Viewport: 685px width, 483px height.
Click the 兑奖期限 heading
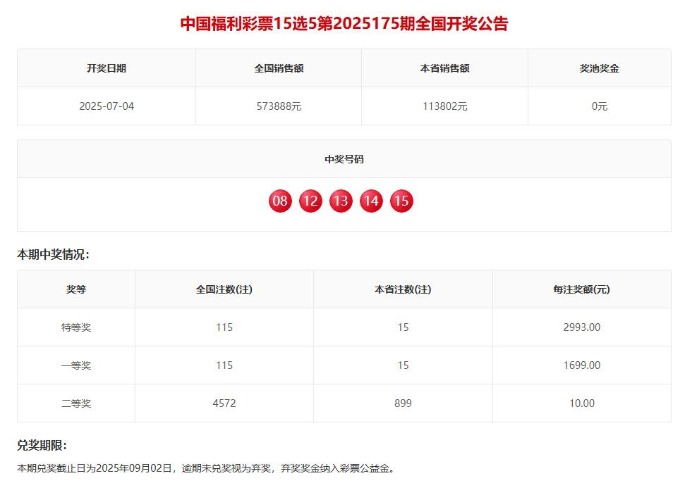click(42, 445)
